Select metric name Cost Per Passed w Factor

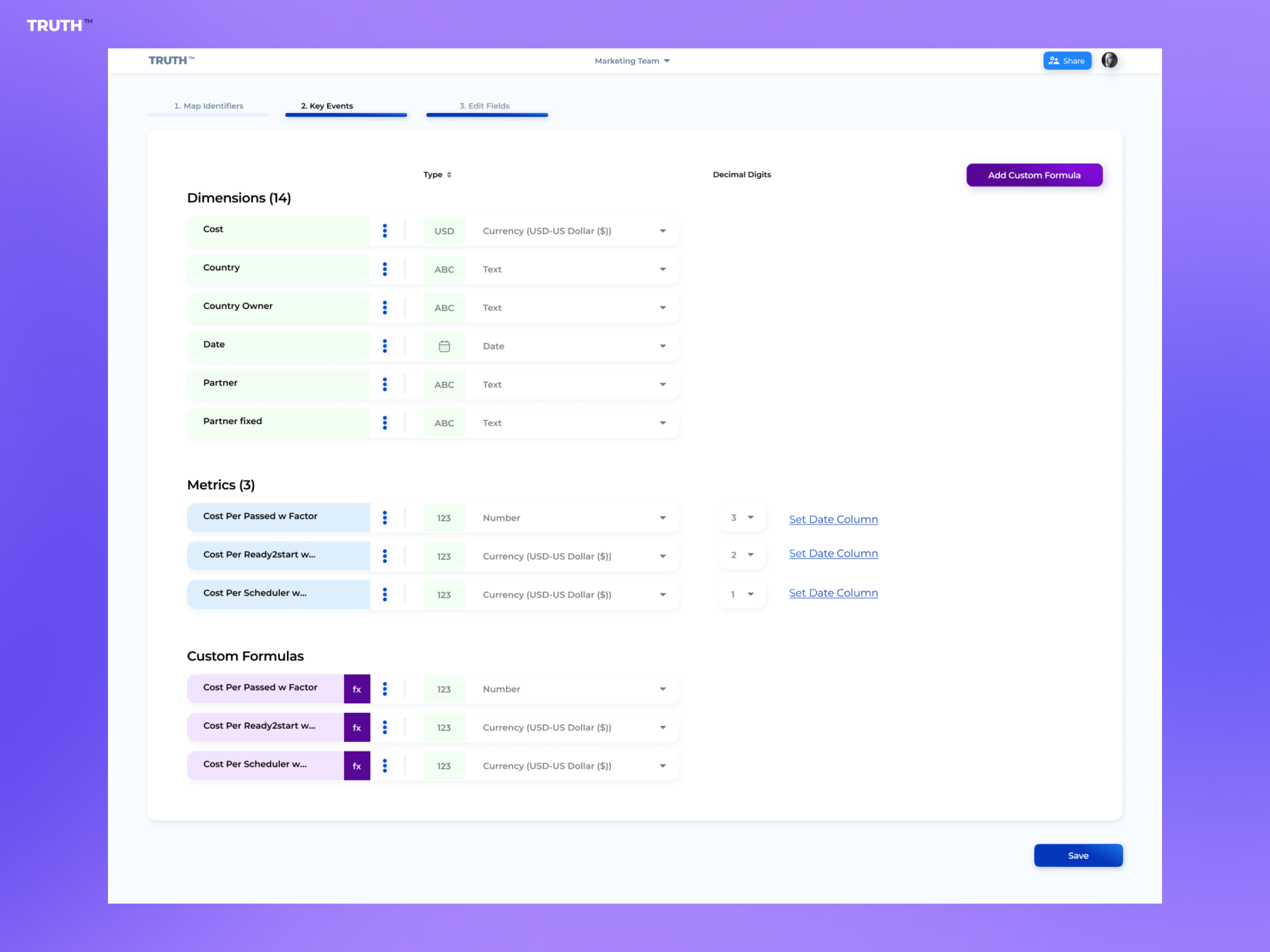click(279, 517)
